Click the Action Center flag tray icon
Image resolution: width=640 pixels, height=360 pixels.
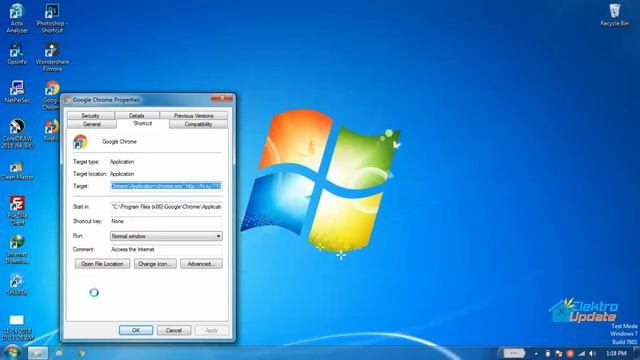tap(559, 353)
